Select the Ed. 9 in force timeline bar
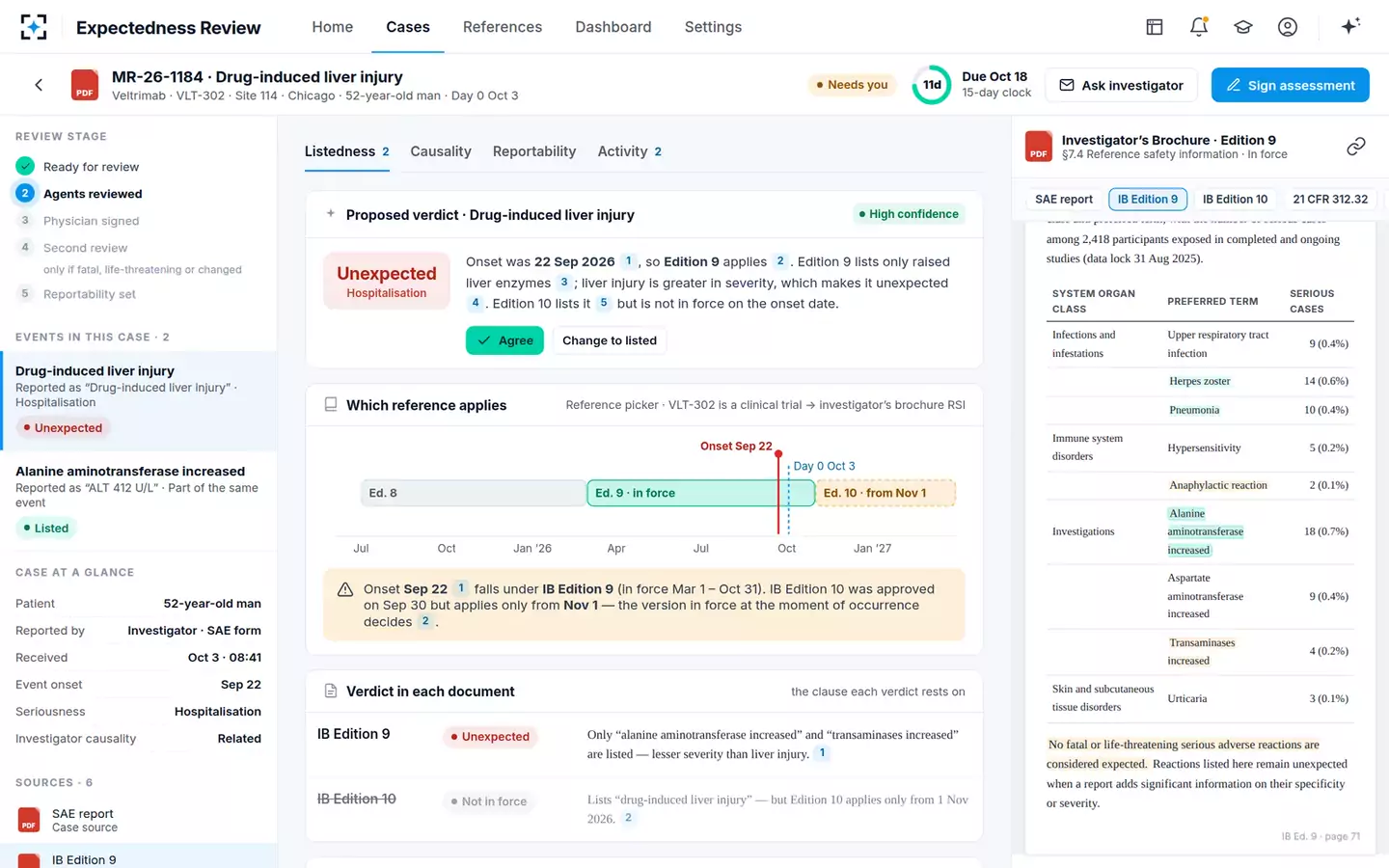 click(701, 493)
